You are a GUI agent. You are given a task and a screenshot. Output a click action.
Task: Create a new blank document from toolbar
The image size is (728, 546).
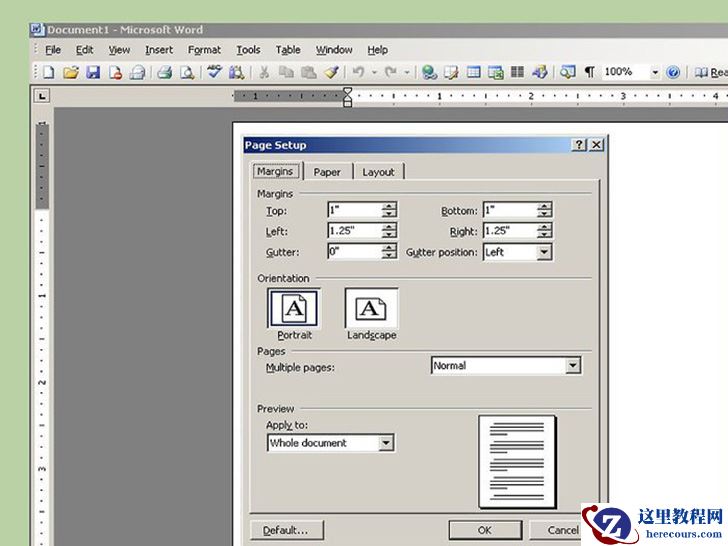[49, 72]
